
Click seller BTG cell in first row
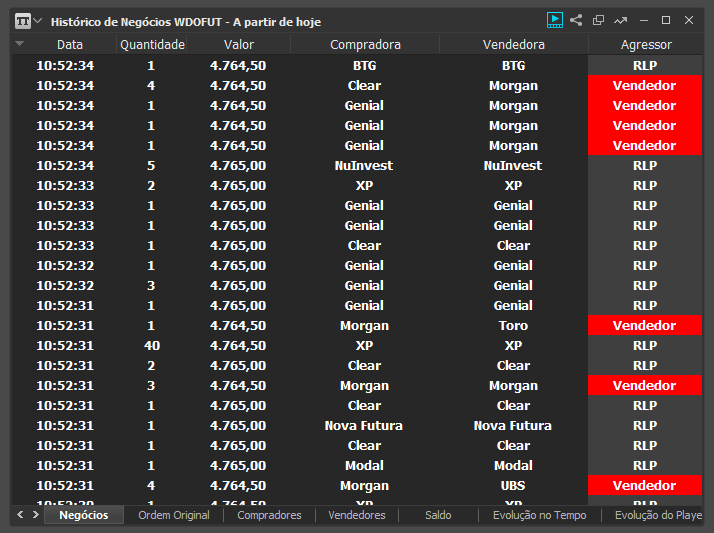coord(513,66)
